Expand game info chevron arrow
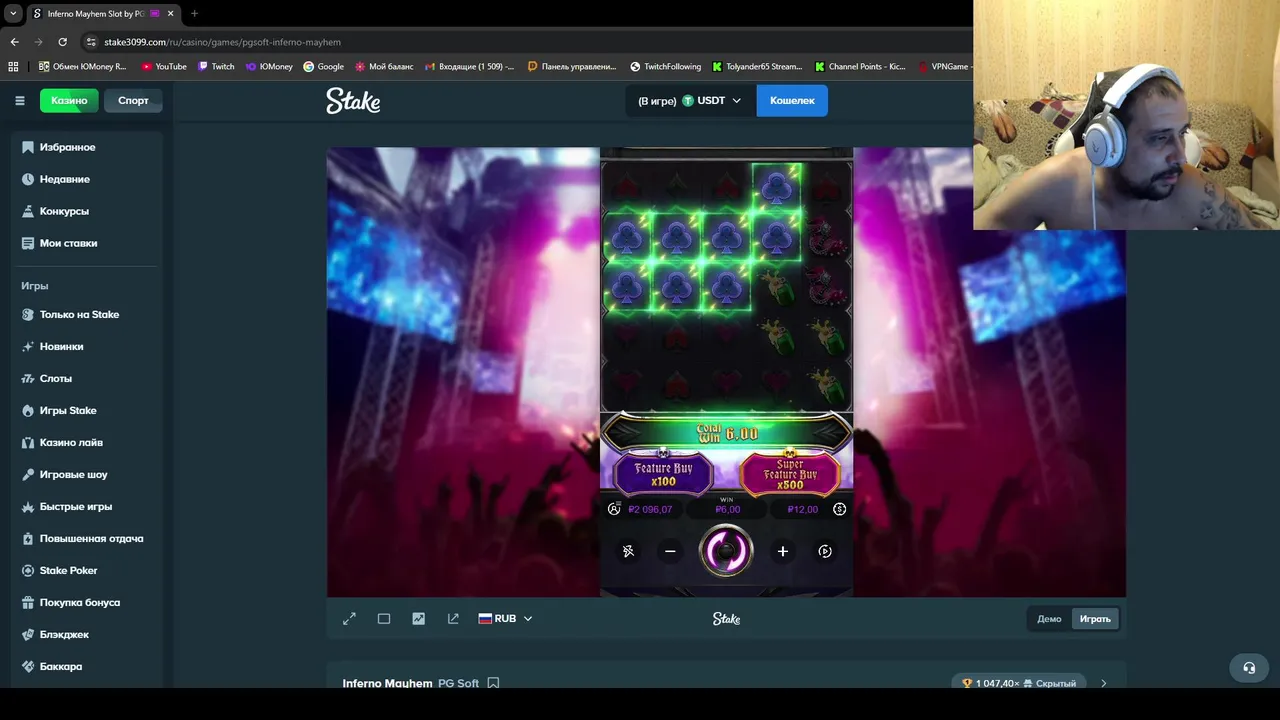This screenshot has height=720, width=1280. tap(1104, 683)
